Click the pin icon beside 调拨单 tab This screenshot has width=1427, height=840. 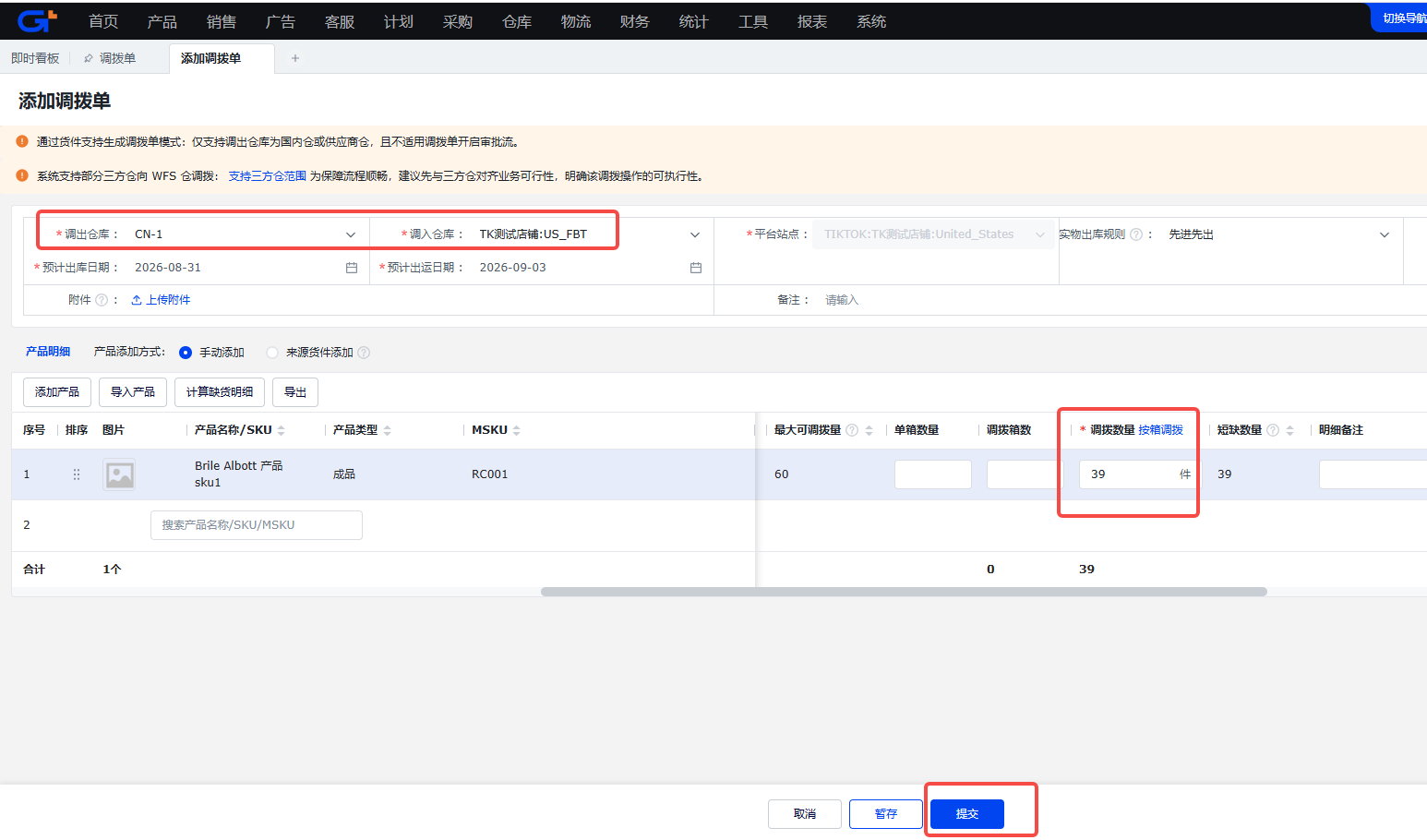coord(89,58)
